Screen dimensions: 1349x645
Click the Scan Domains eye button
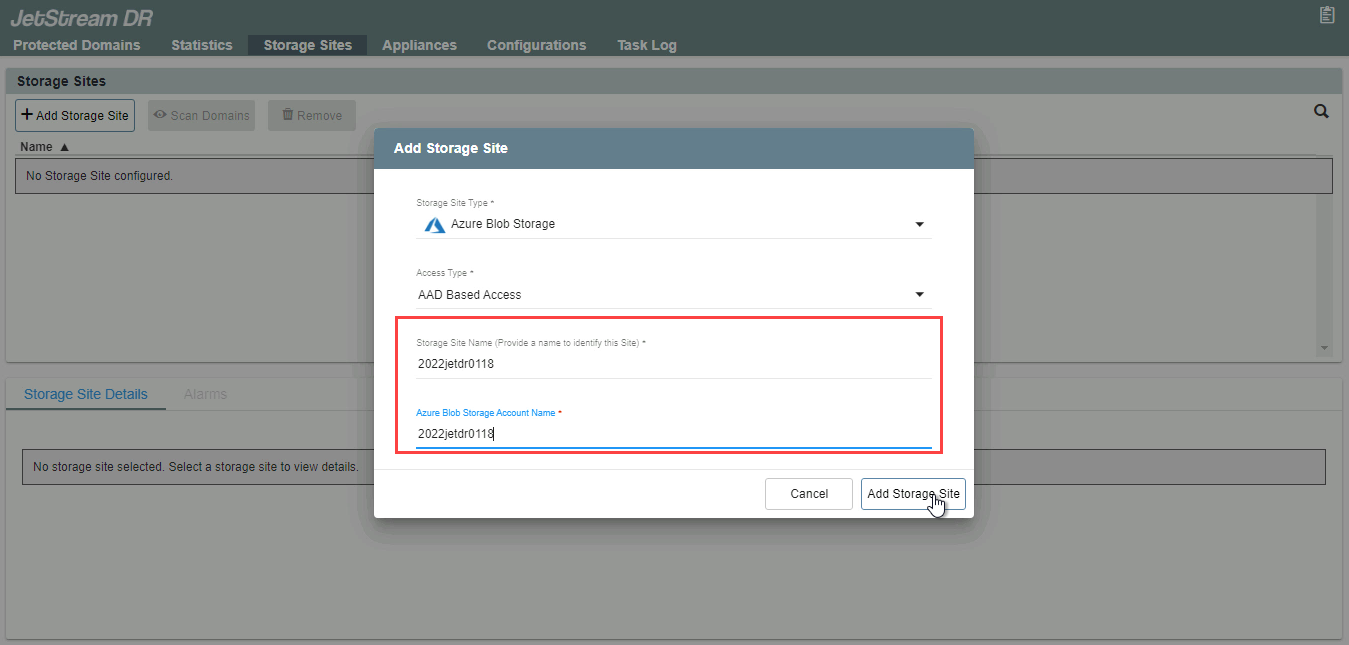coord(201,115)
